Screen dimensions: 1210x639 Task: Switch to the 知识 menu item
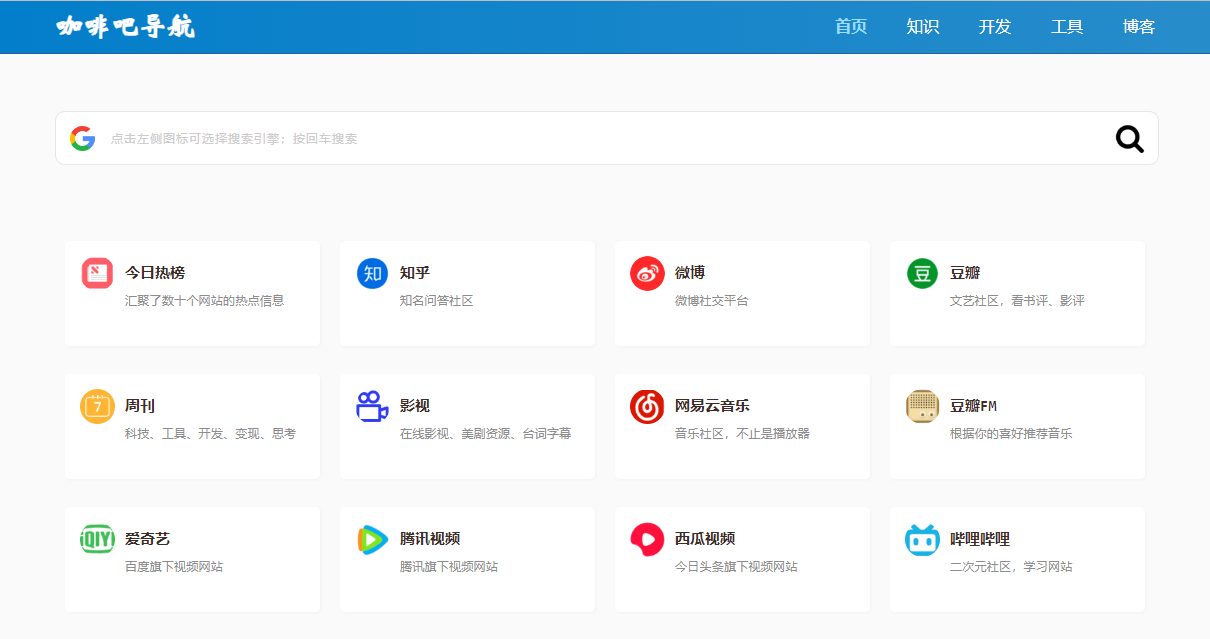pos(922,27)
